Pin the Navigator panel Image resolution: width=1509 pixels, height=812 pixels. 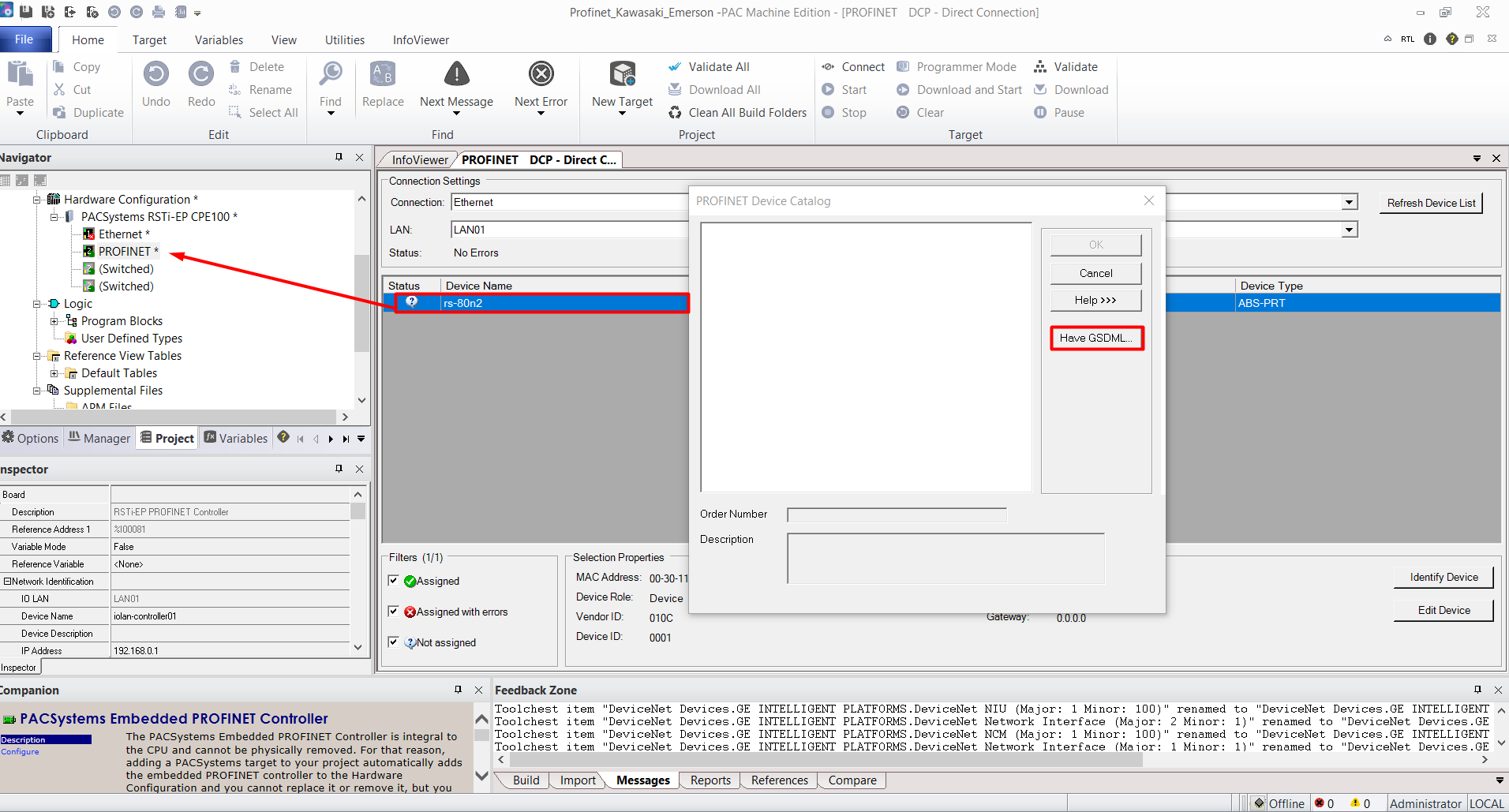(339, 157)
